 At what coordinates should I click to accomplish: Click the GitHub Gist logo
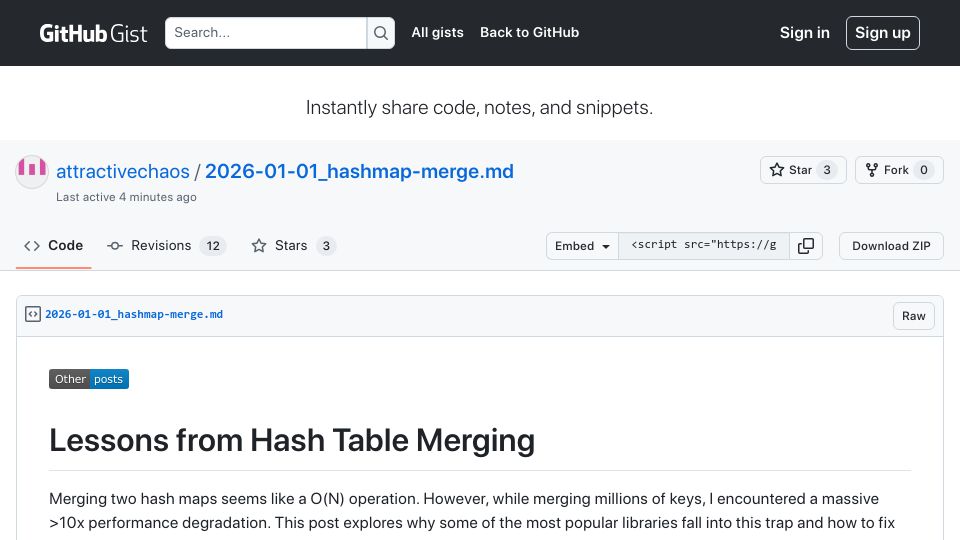click(93, 33)
